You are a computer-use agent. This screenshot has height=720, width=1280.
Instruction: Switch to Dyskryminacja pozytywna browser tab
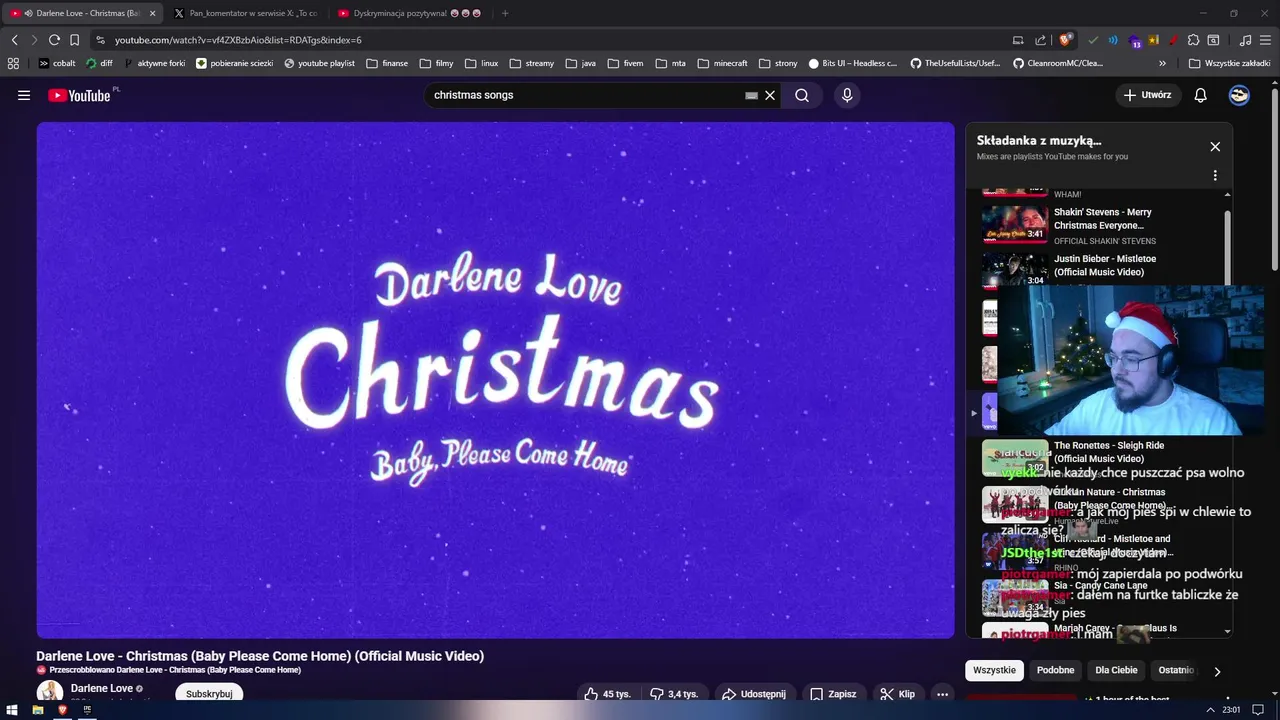coord(410,13)
